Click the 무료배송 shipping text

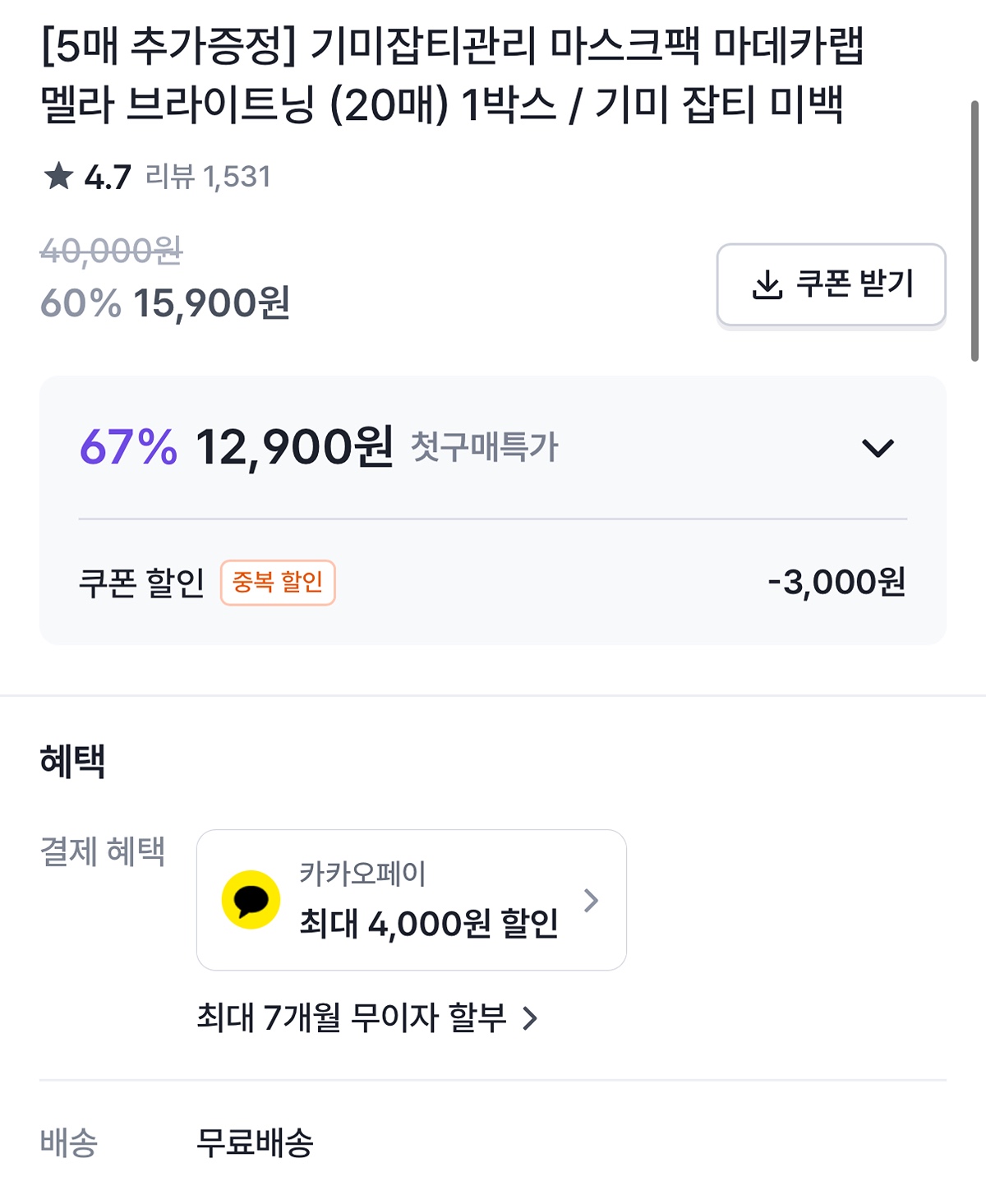coord(255,1142)
